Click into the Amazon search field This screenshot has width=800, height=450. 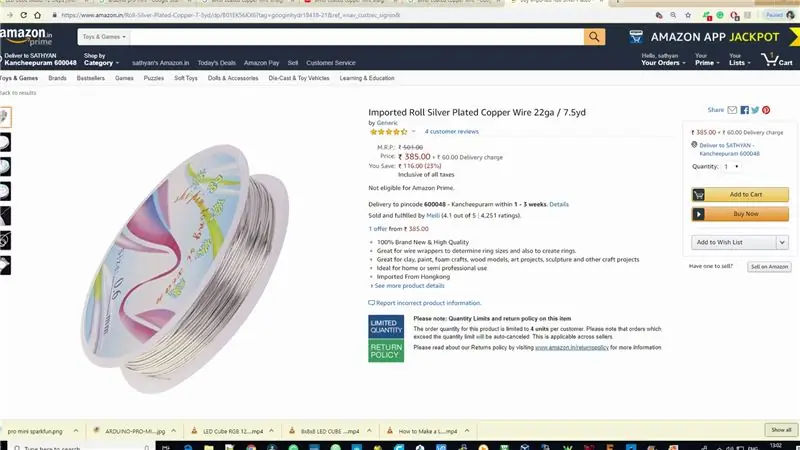[357, 37]
